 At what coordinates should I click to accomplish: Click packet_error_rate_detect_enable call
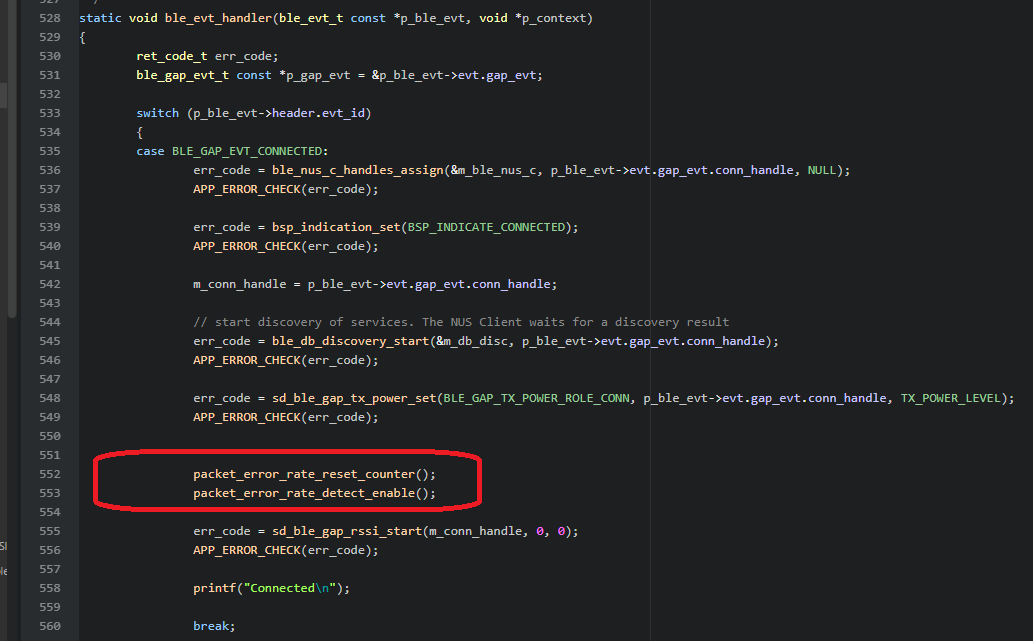tap(314, 493)
